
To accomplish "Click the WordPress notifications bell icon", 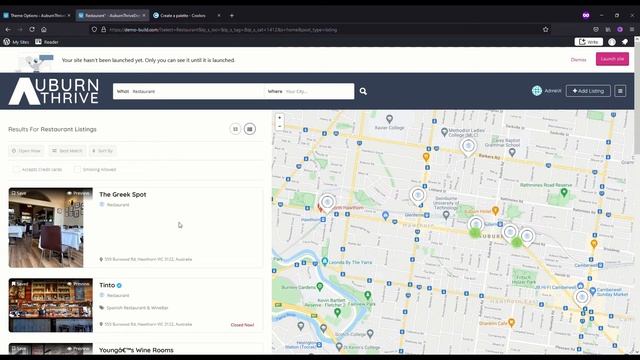I will [624, 42].
